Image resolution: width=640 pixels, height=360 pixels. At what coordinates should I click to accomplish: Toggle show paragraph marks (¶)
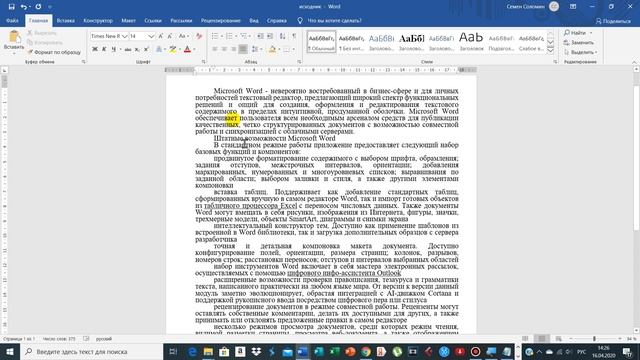pos(294,36)
